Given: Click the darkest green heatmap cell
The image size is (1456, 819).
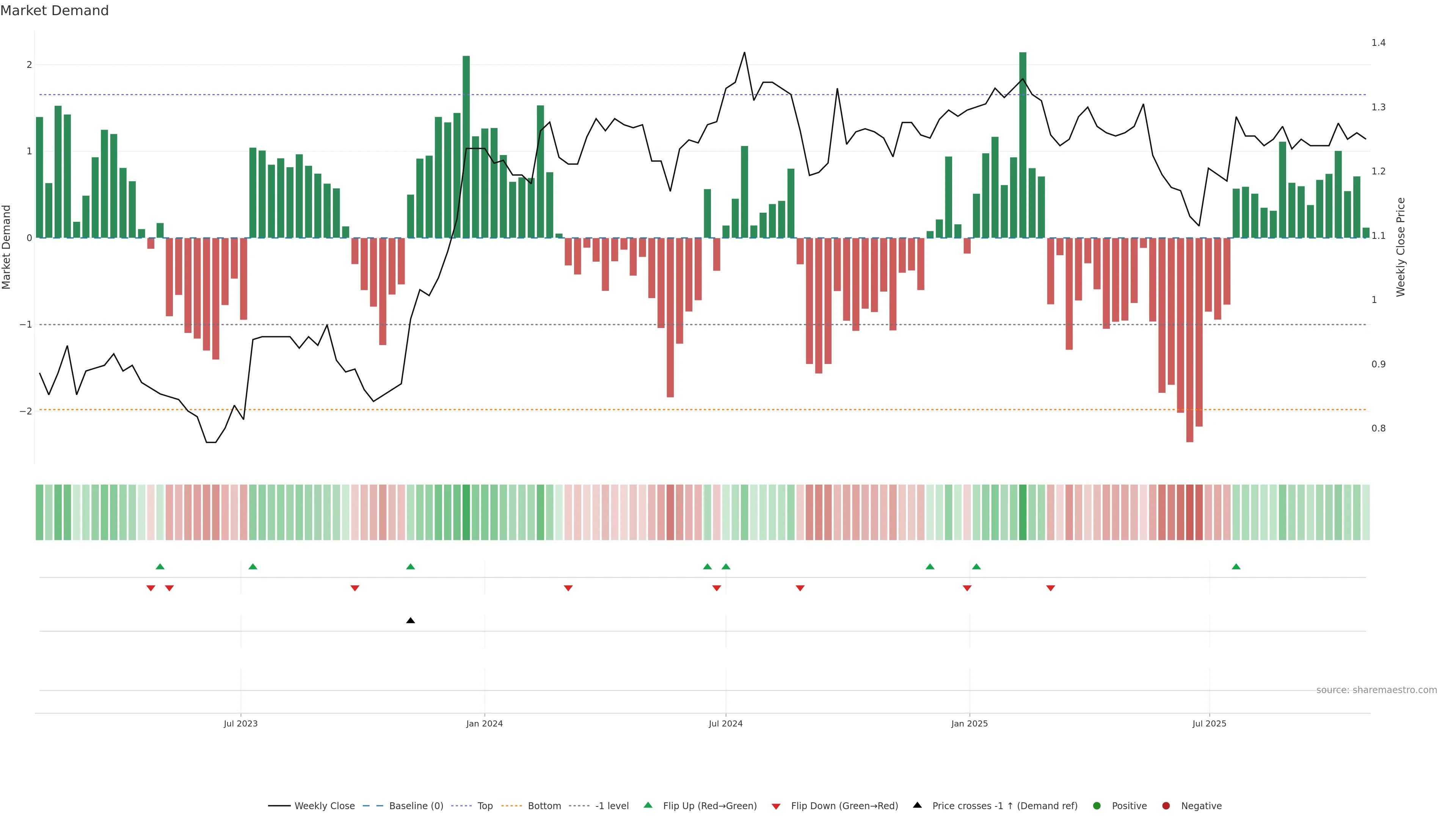Looking at the screenshot, I should click(1023, 512).
